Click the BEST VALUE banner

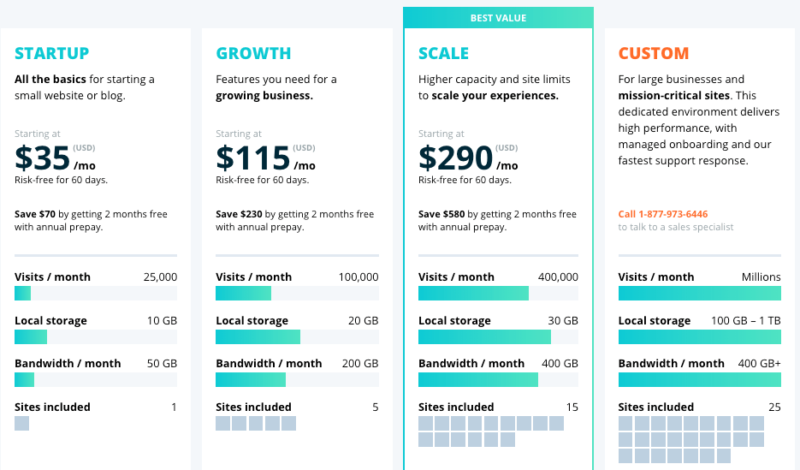click(498, 17)
